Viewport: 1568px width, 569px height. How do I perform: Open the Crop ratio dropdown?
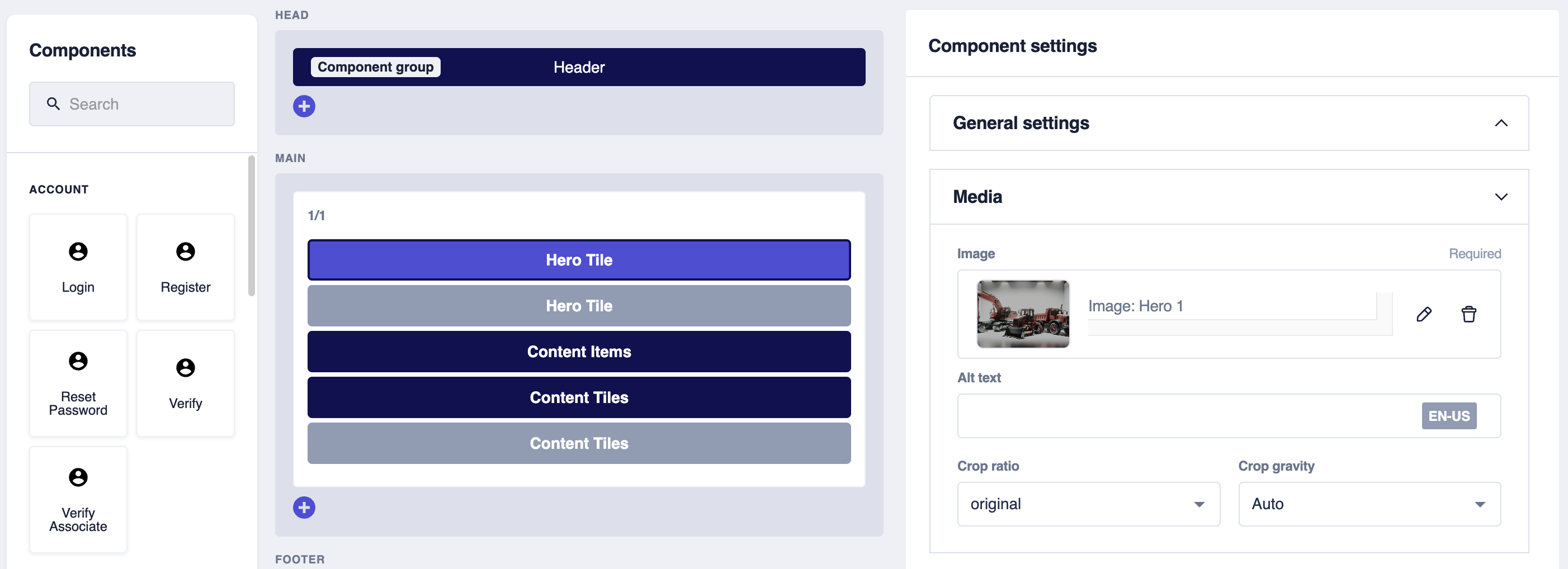[x=1088, y=504]
